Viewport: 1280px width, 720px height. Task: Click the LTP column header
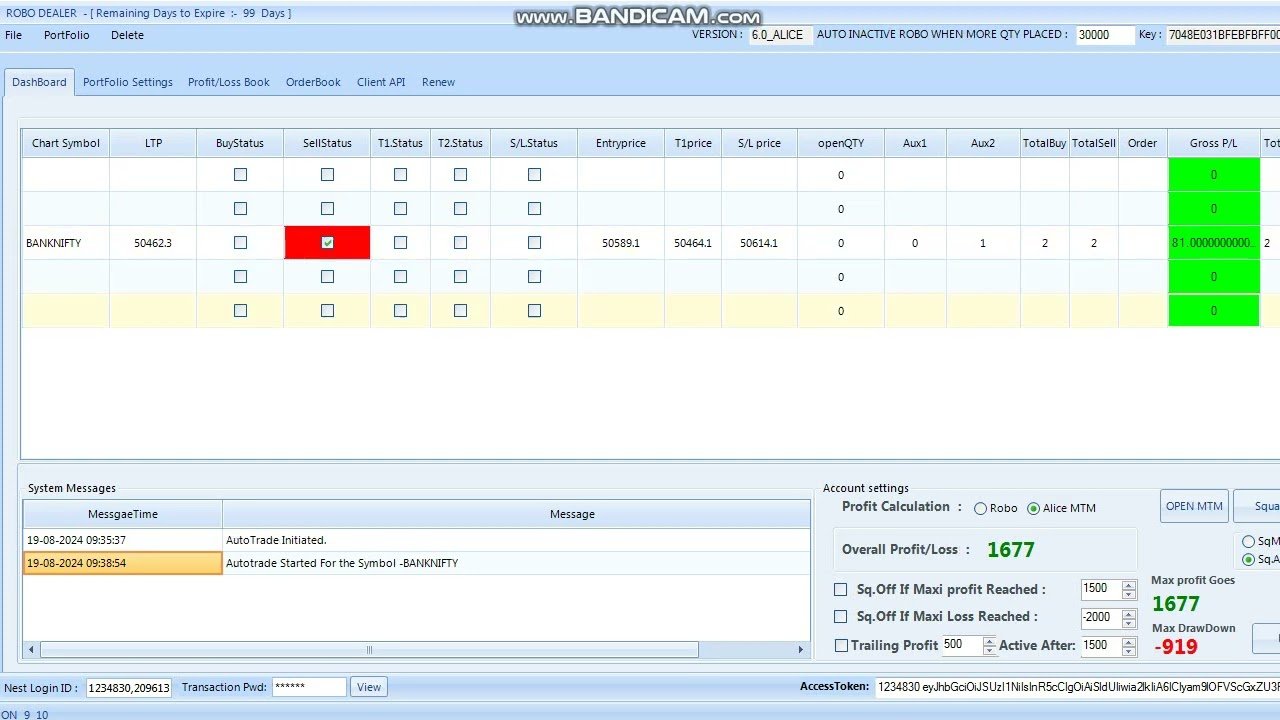pos(153,143)
